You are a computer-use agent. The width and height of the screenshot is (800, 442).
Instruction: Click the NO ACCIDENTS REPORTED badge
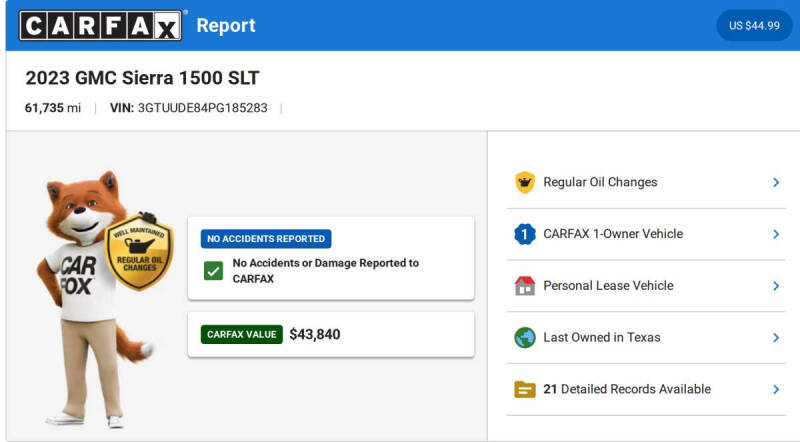266,239
